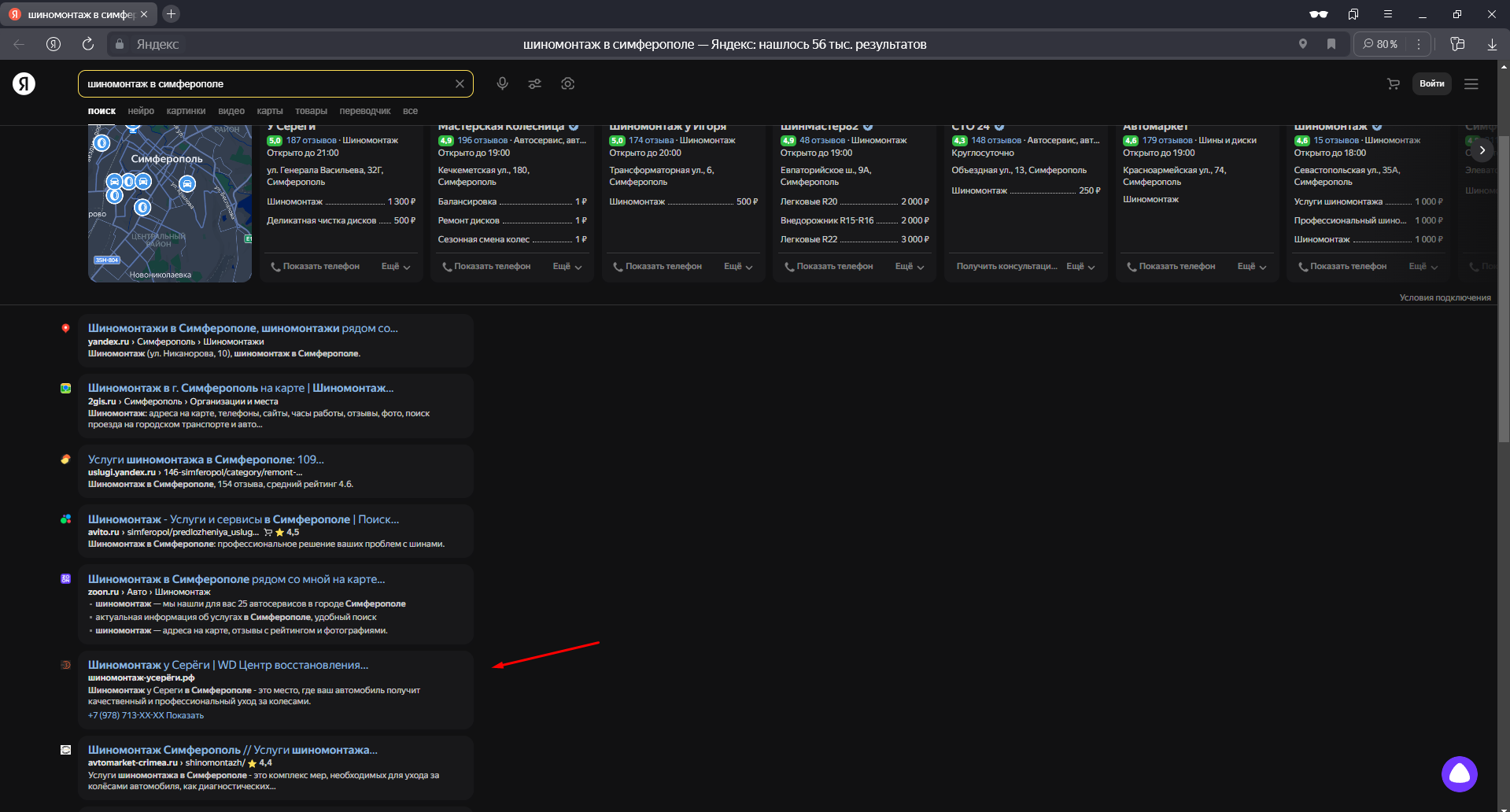
Task: Reload the page in browser toolbar
Action: [x=88, y=44]
